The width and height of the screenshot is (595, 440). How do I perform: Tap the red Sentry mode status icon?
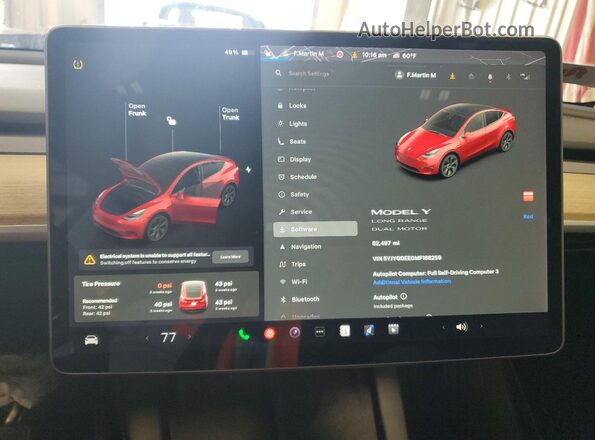pyautogui.click(x=340, y=55)
